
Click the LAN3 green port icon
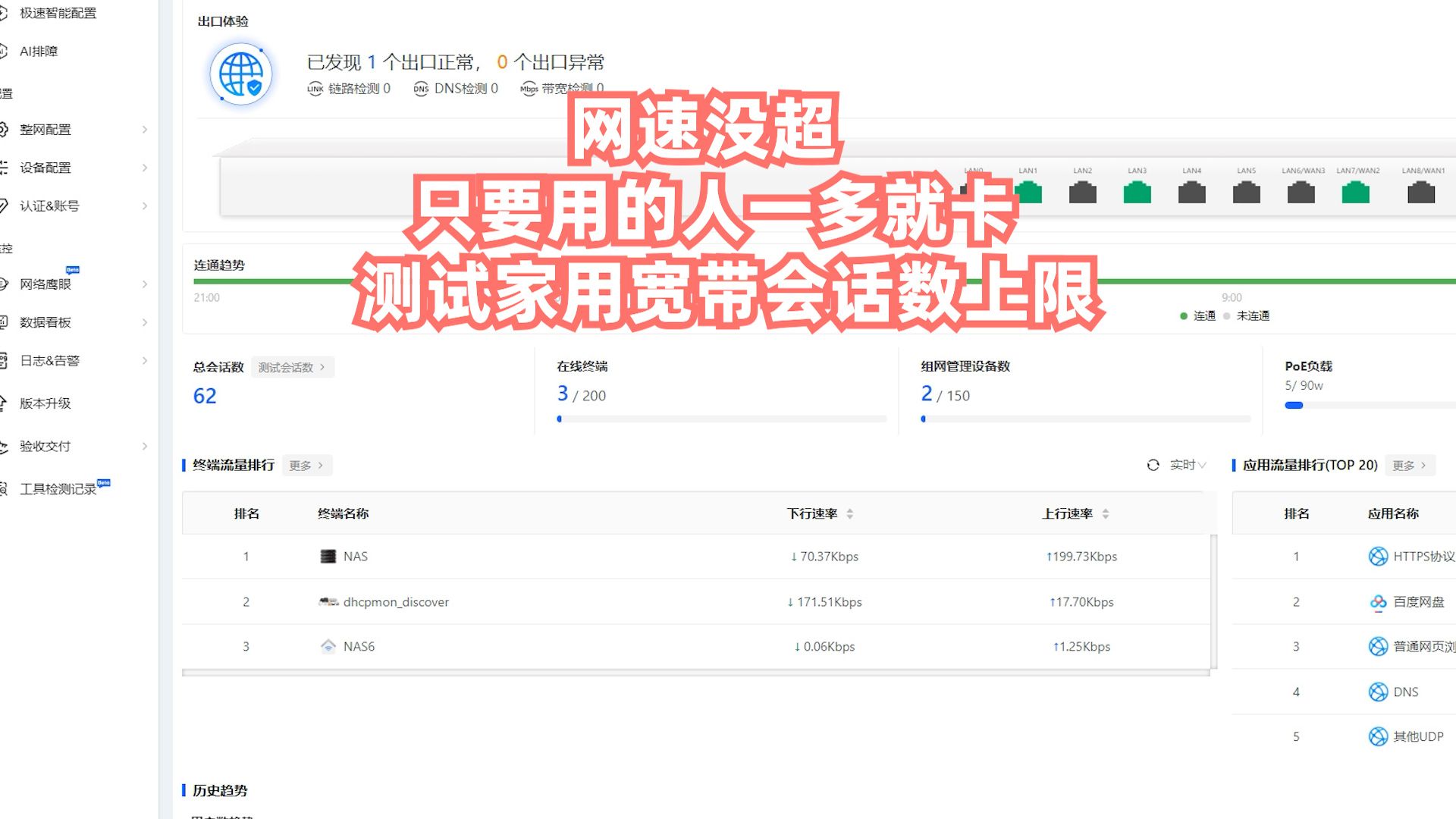pyautogui.click(x=1137, y=193)
